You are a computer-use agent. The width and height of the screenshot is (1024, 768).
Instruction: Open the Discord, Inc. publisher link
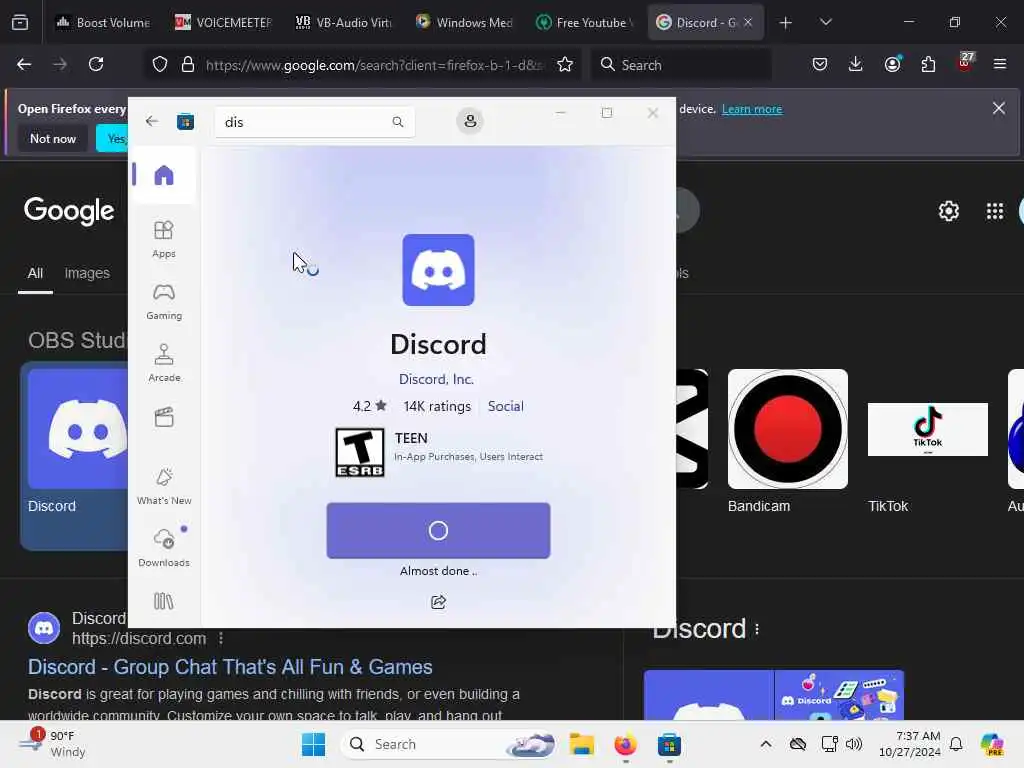(436, 379)
